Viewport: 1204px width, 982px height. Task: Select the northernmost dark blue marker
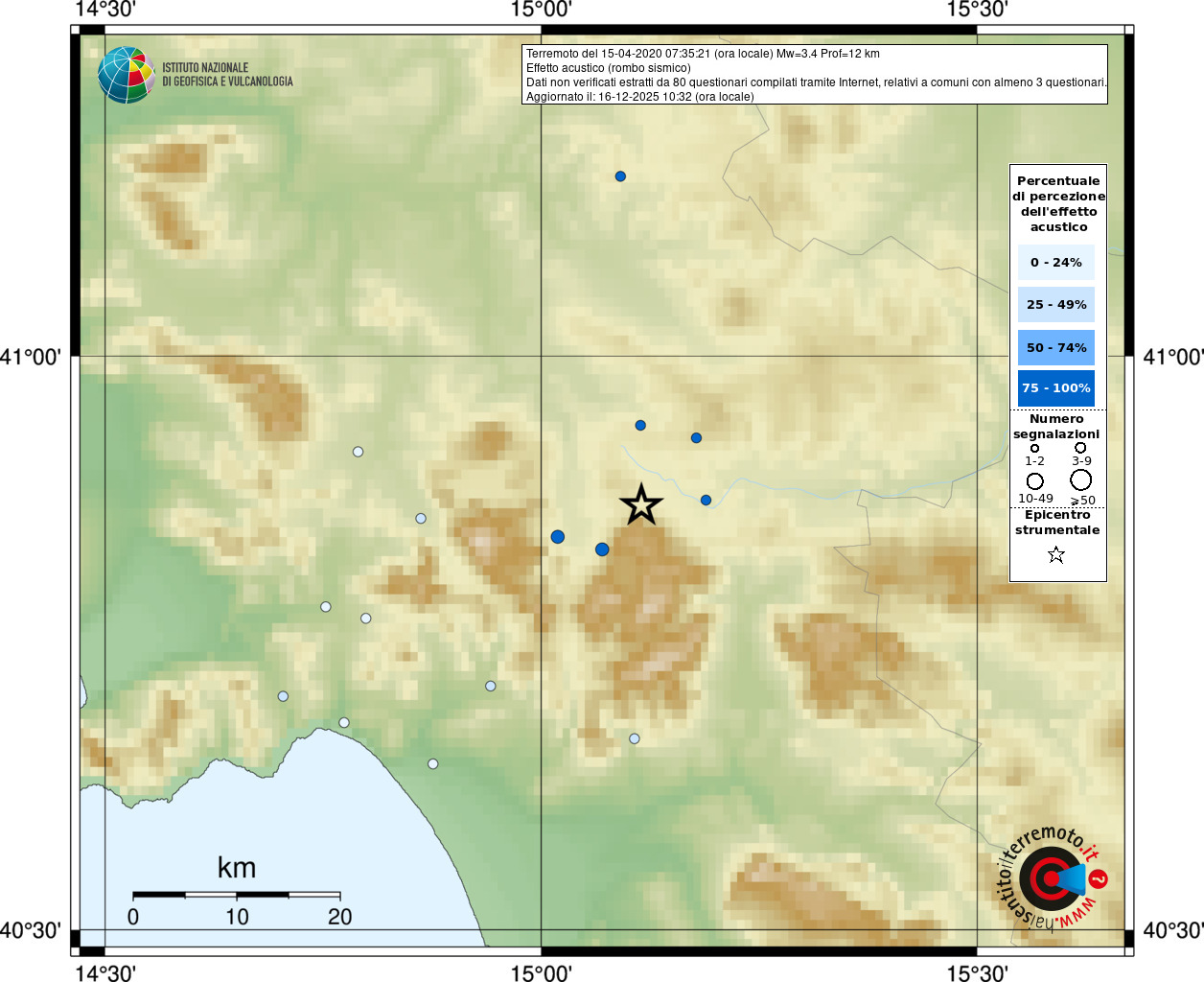(x=620, y=176)
